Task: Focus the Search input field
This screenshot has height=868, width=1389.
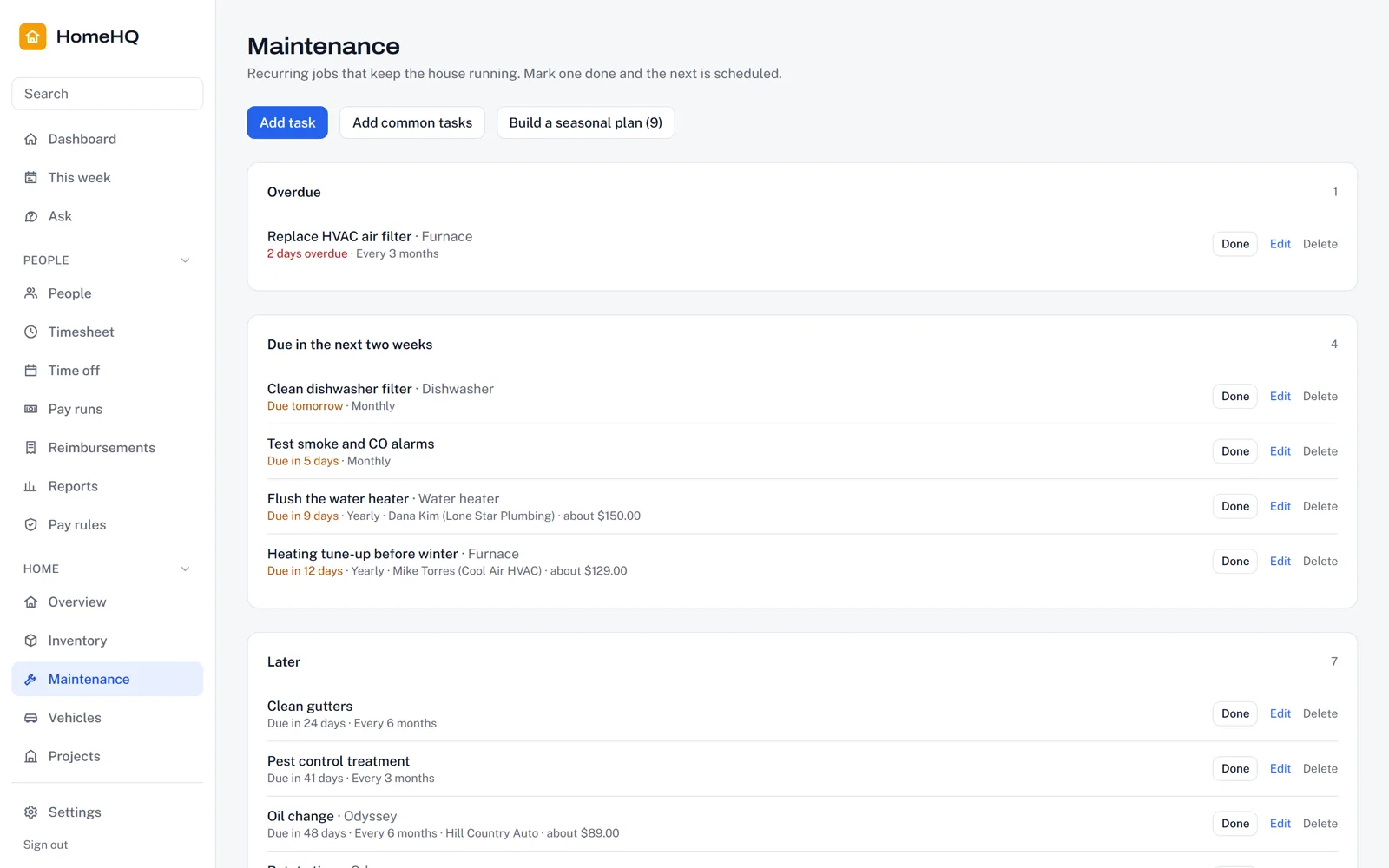Action: [x=108, y=94]
